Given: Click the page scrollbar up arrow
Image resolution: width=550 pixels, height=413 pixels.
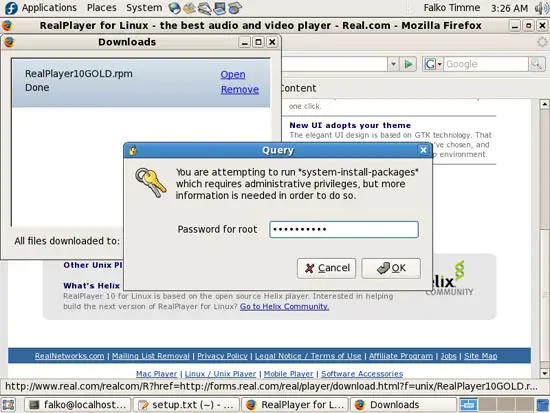Looking at the screenshot, I should (x=544, y=104).
